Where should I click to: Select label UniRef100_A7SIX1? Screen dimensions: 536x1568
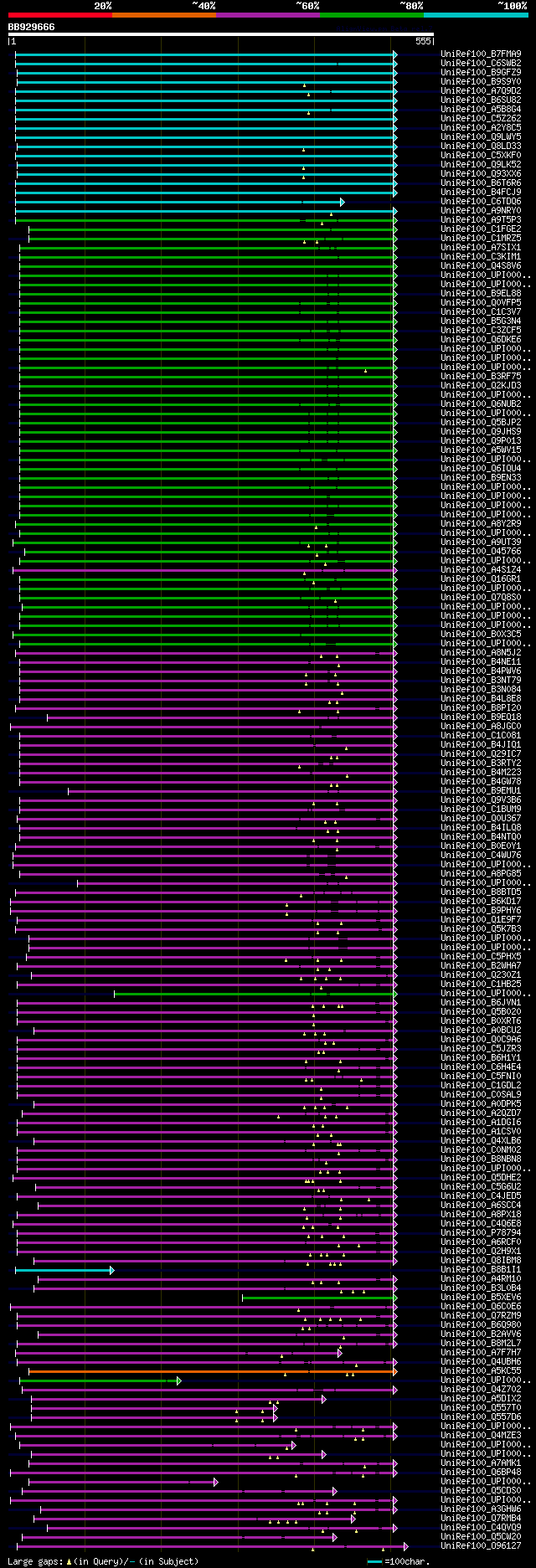click(481, 248)
